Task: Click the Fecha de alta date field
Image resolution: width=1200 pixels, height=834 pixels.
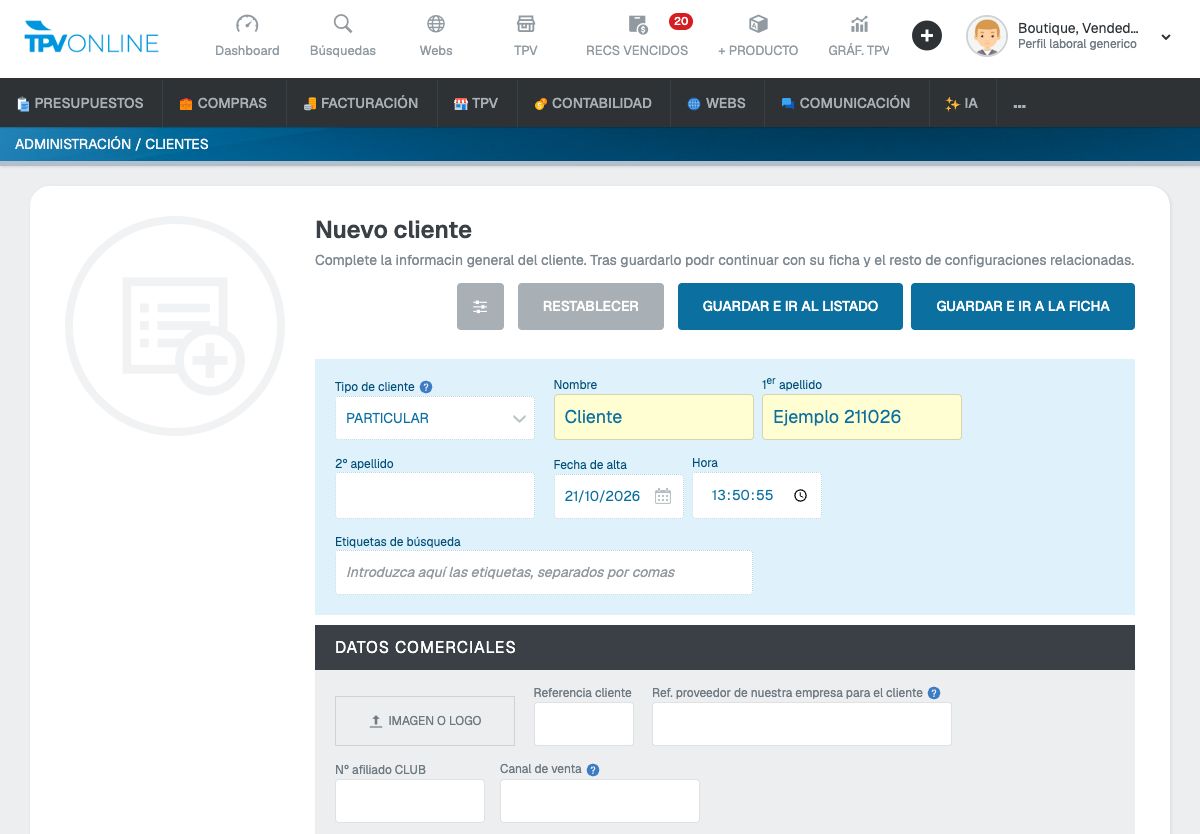Action: tap(619, 496)
